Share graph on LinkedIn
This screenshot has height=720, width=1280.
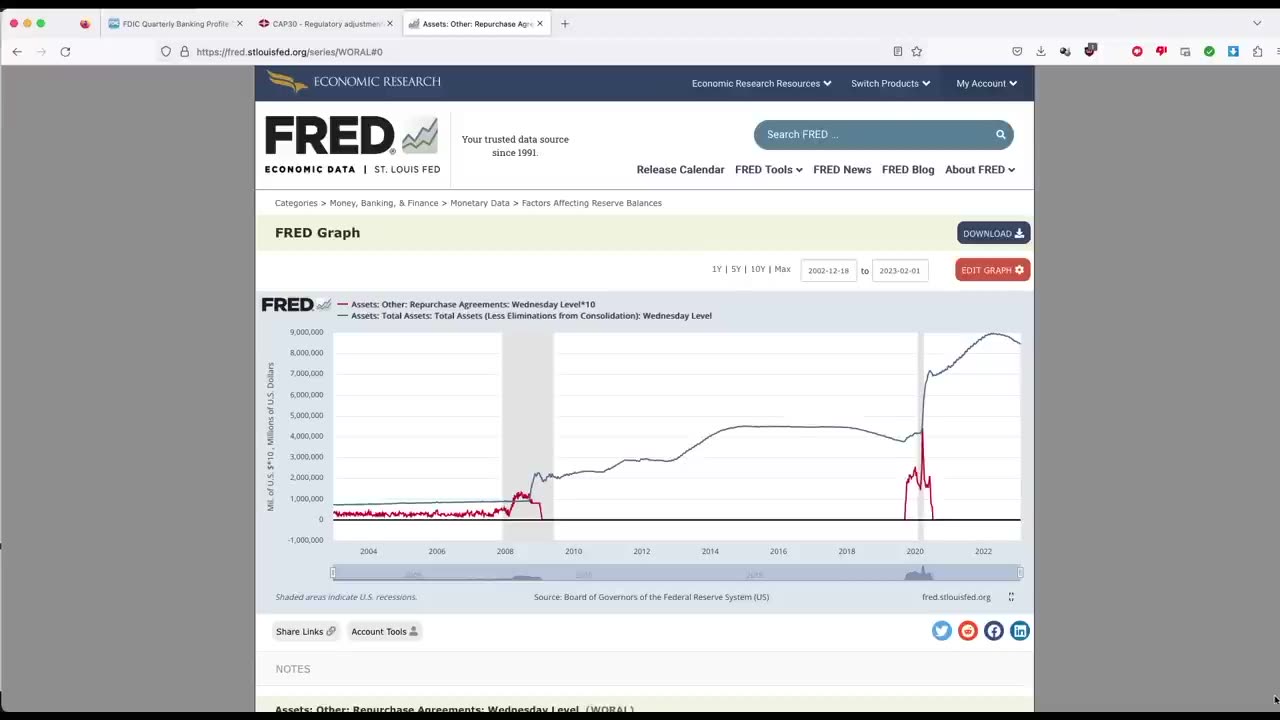pyautogui.click(x=1019, y=631)
